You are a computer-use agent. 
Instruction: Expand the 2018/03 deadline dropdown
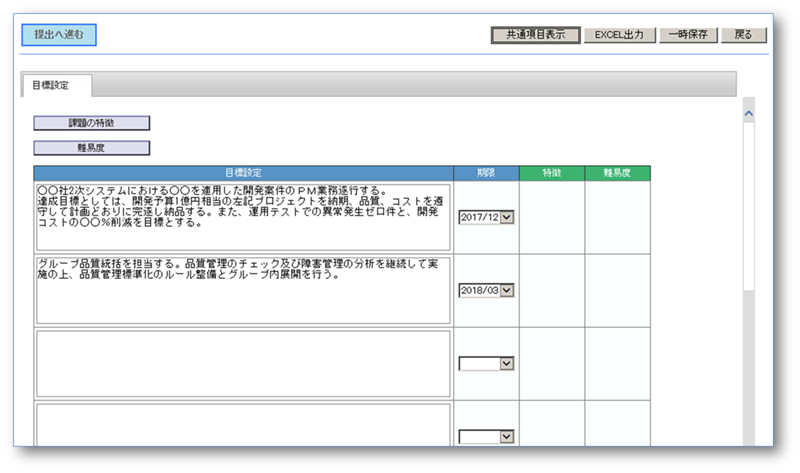pos(506,290)
